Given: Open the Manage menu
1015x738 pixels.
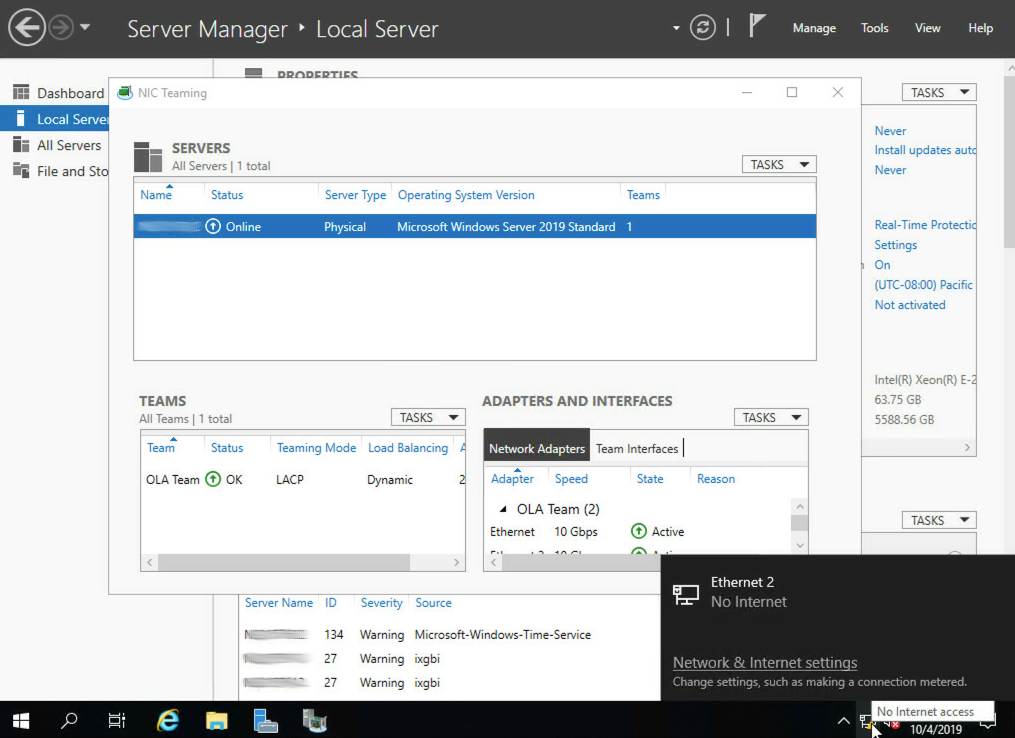Looking at the screenshot, I should [814, 28].
